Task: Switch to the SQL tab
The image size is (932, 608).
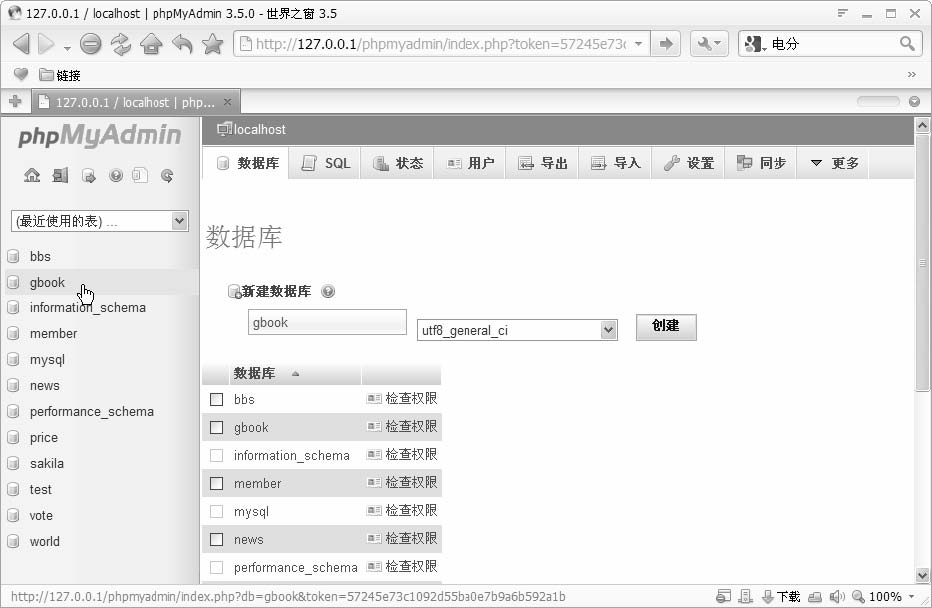Action: click(325, 163)
